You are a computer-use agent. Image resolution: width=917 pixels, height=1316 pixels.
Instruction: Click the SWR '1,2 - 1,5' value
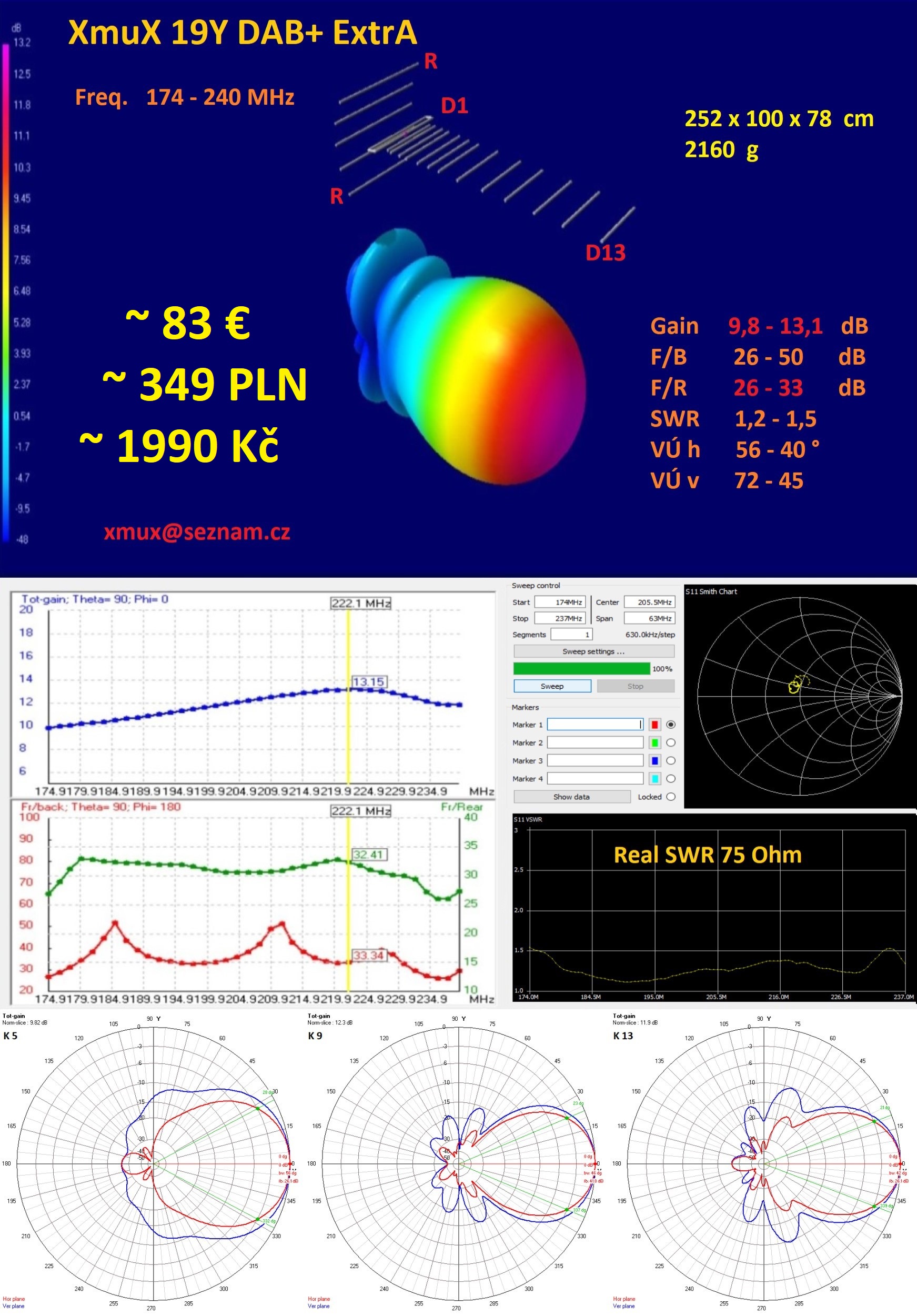click(x=775, y=419)
